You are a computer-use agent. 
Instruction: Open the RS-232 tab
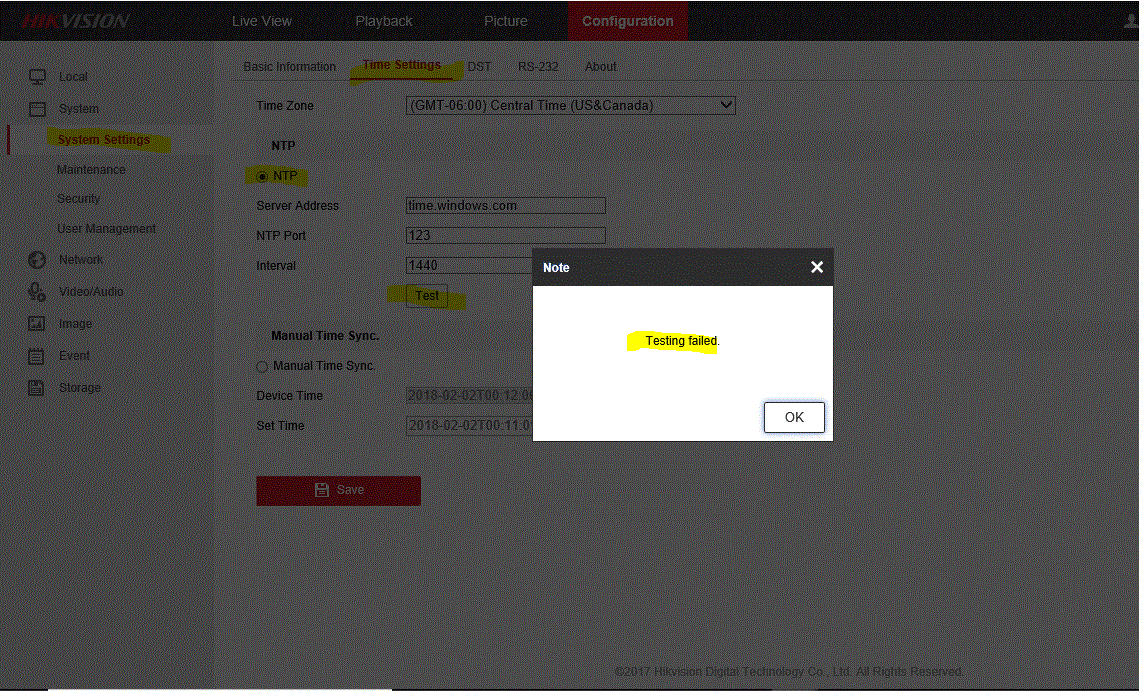coord(538,67)
